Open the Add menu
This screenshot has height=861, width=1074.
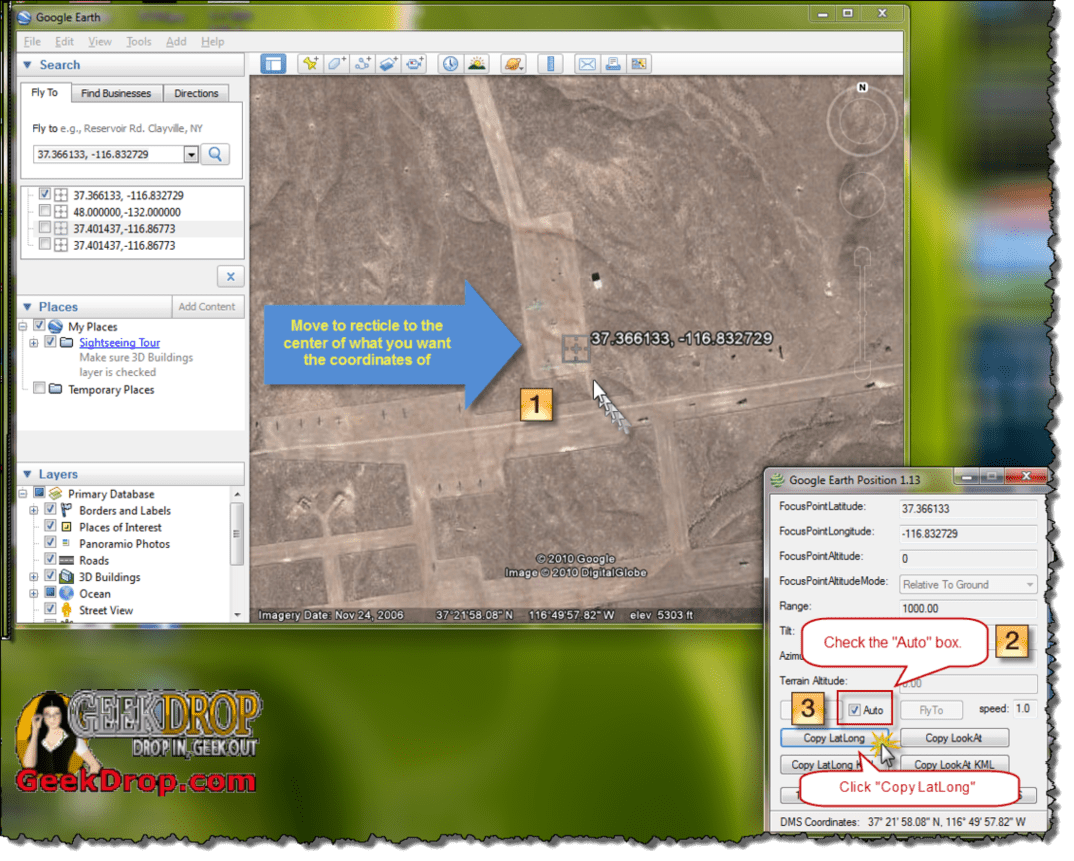pos(176,42)
